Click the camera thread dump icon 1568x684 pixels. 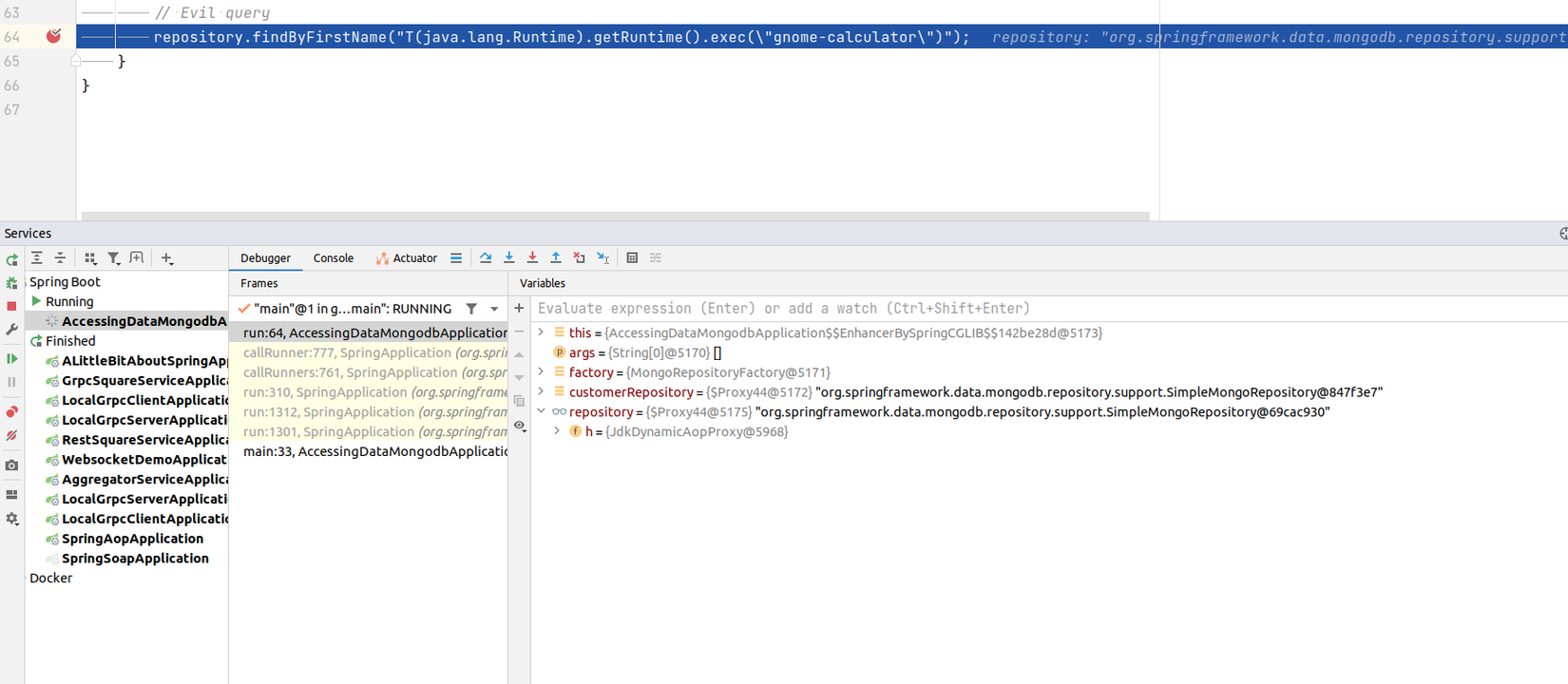pos(11,465)
